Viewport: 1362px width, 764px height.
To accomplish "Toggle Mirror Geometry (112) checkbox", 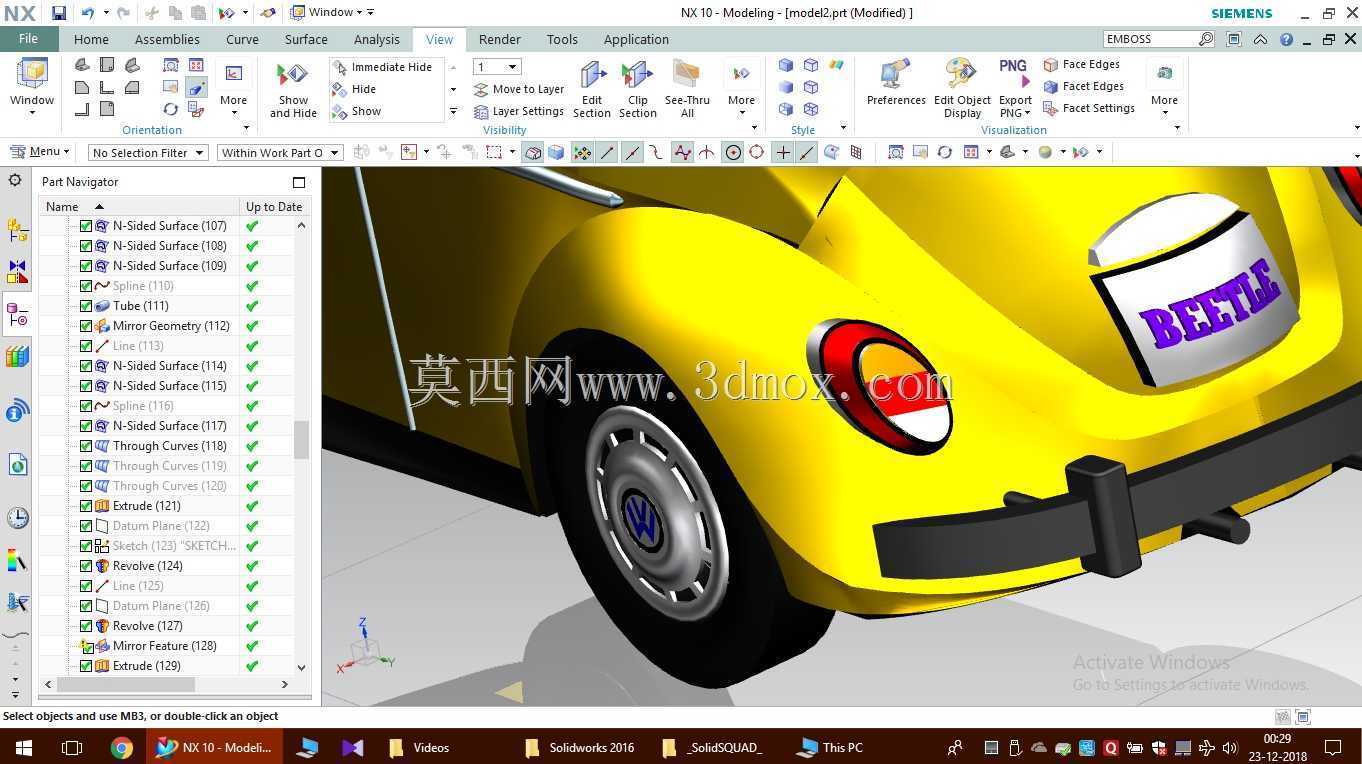I will click(x=86, y=326).
